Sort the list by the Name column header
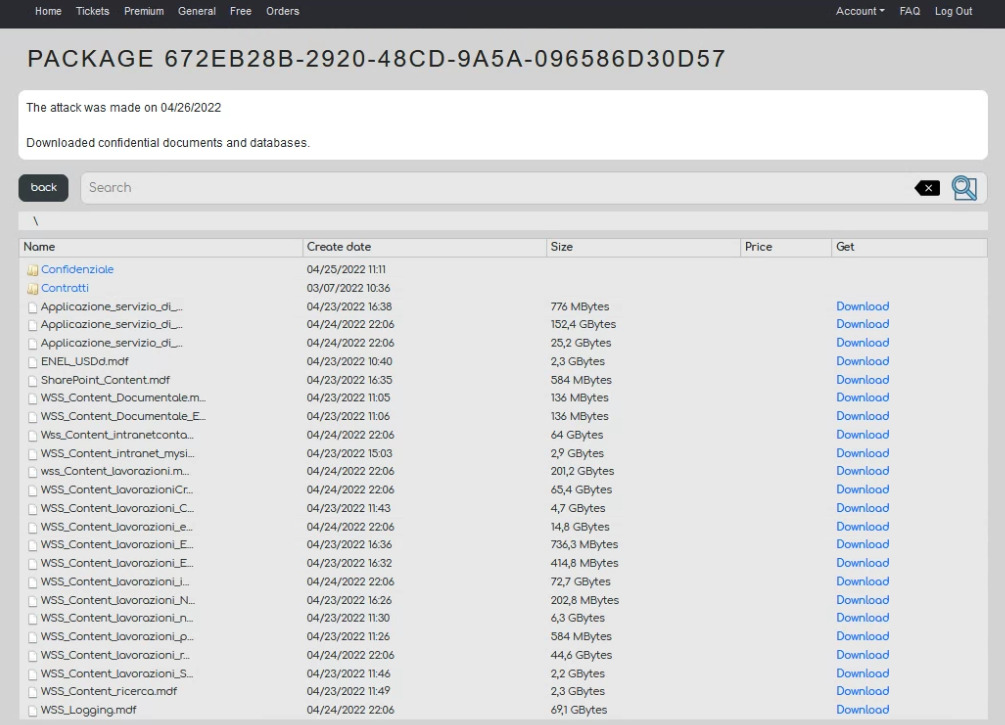This screenshot has width=1005, height=725. (40, 247)
